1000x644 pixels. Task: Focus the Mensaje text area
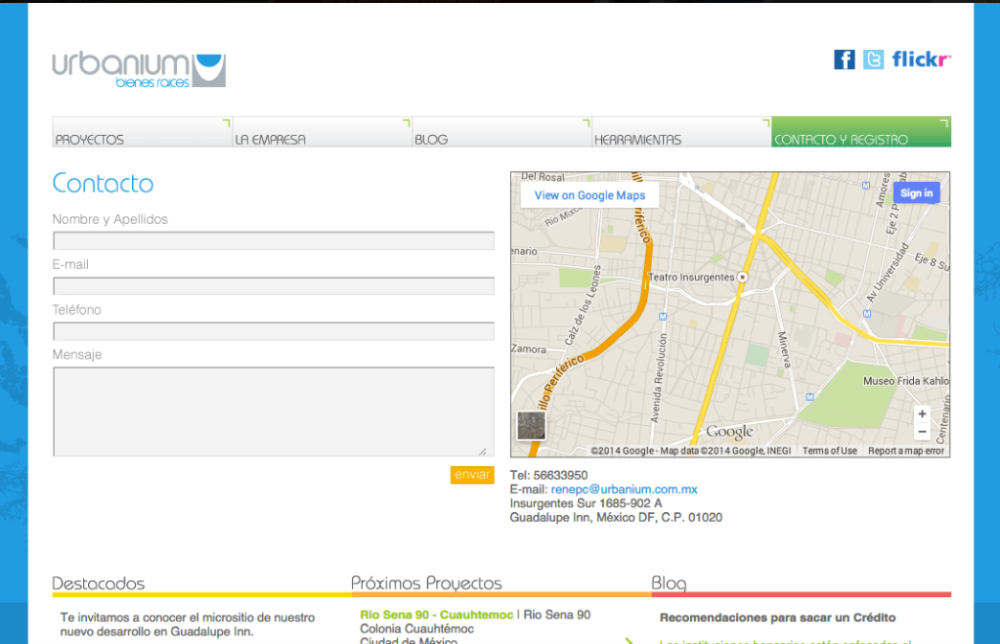[x=273, y=411]
